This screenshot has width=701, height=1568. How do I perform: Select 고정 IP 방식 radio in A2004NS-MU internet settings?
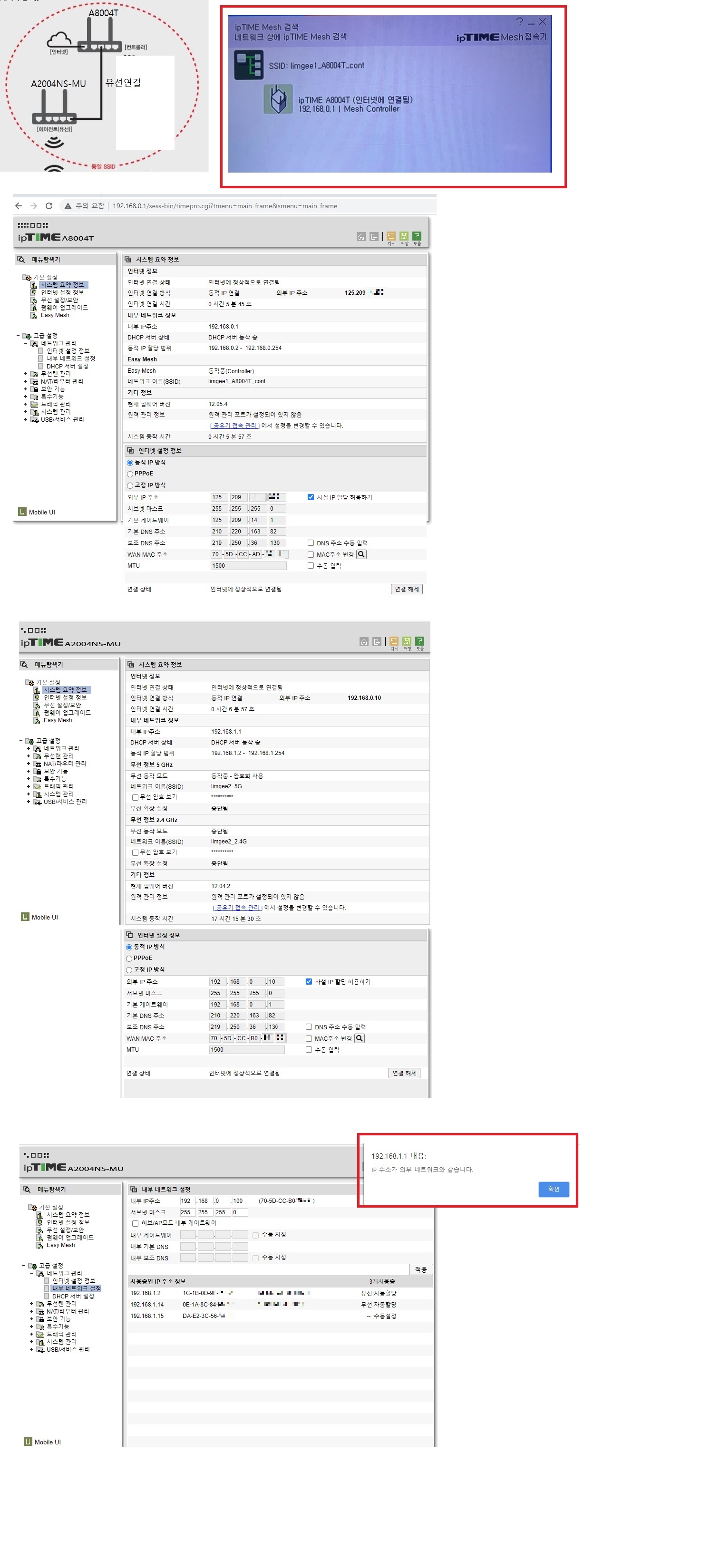pos(128,970)
